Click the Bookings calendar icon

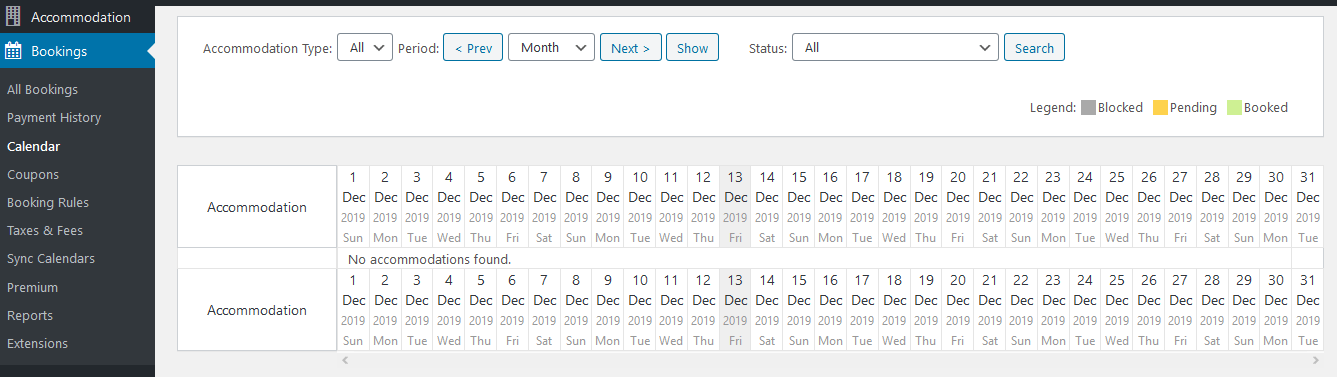[14, 51]
